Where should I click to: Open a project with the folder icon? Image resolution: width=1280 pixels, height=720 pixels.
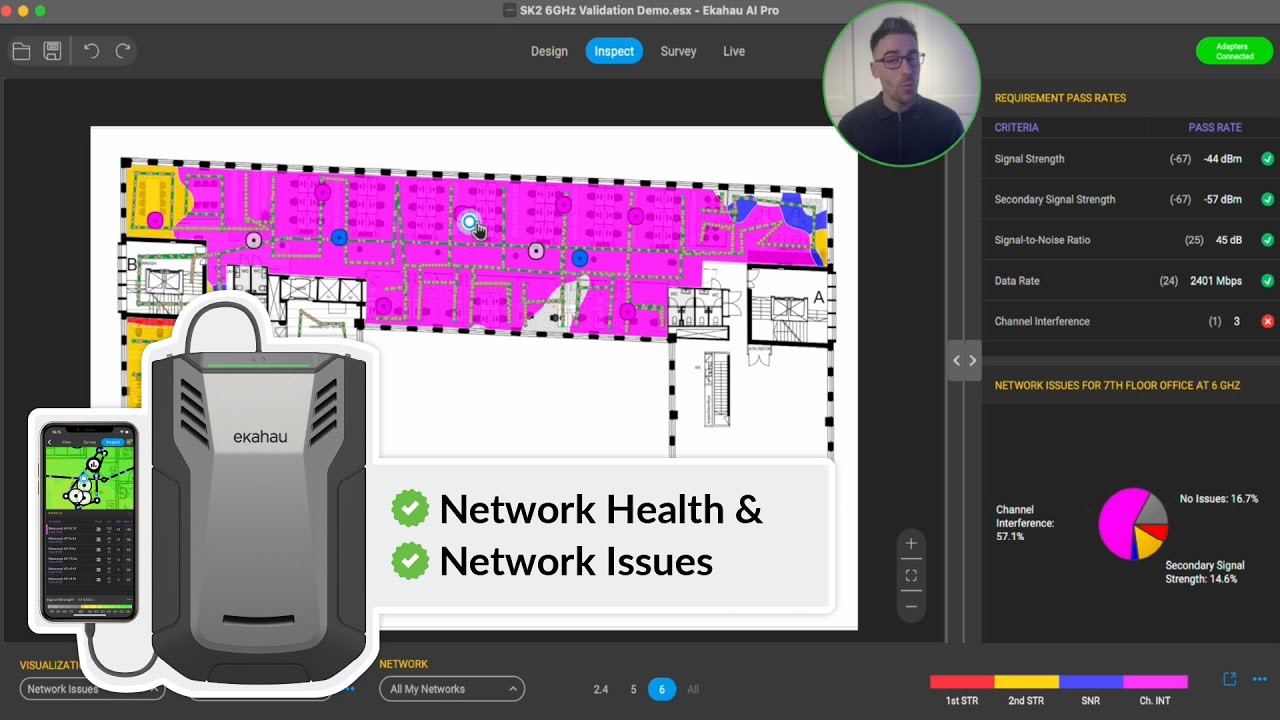21,51
